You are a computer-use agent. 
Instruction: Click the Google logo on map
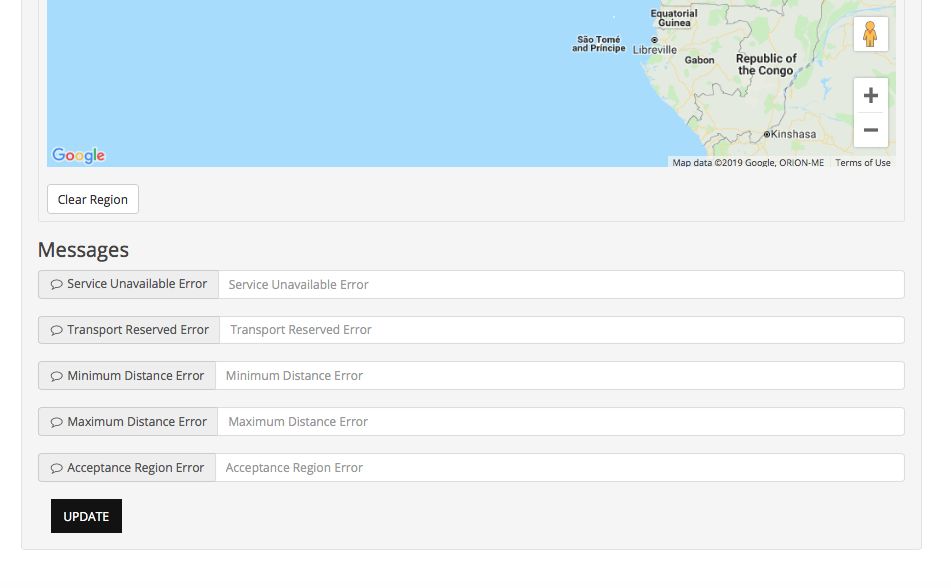click(x=79, y=155)
